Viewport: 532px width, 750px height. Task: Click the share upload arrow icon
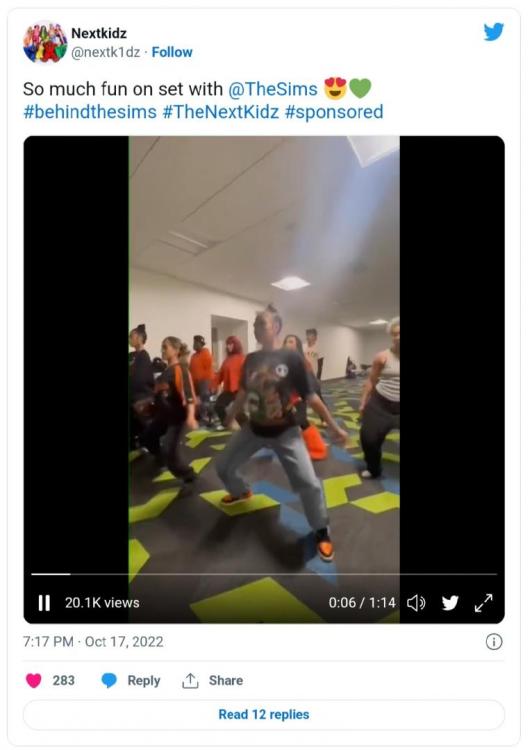[x=190, y=680]
